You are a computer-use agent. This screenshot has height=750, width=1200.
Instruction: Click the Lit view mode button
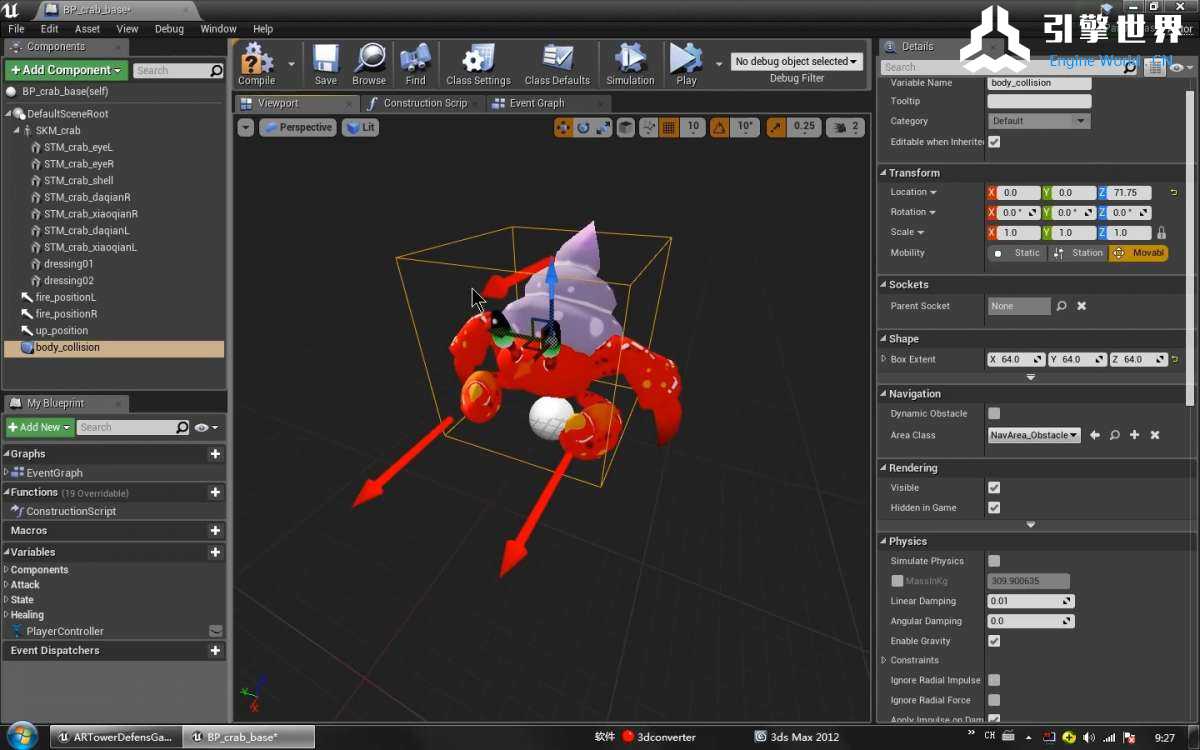pyautogui.click(x=360, y=127)
